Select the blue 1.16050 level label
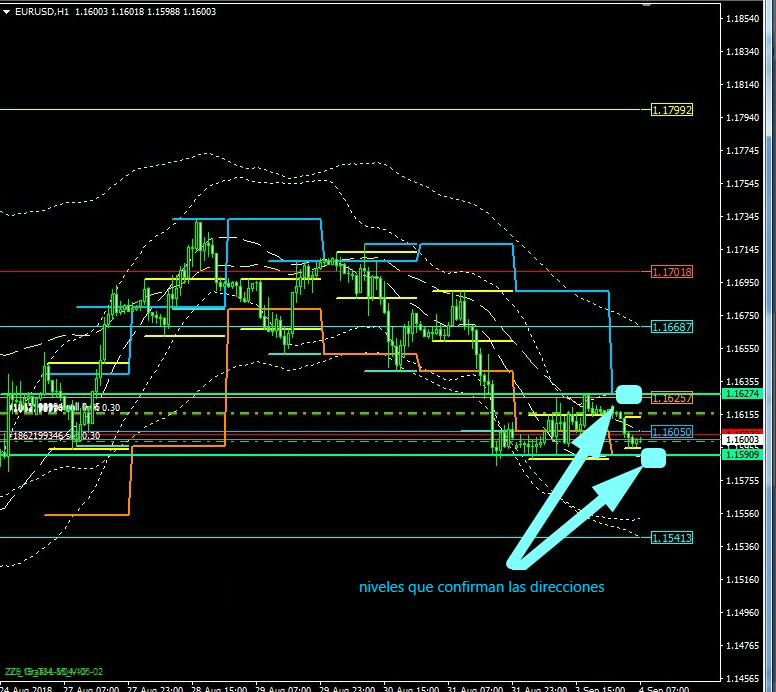The height and width of the screenshot is (692, 776). [x=671, y=432]
